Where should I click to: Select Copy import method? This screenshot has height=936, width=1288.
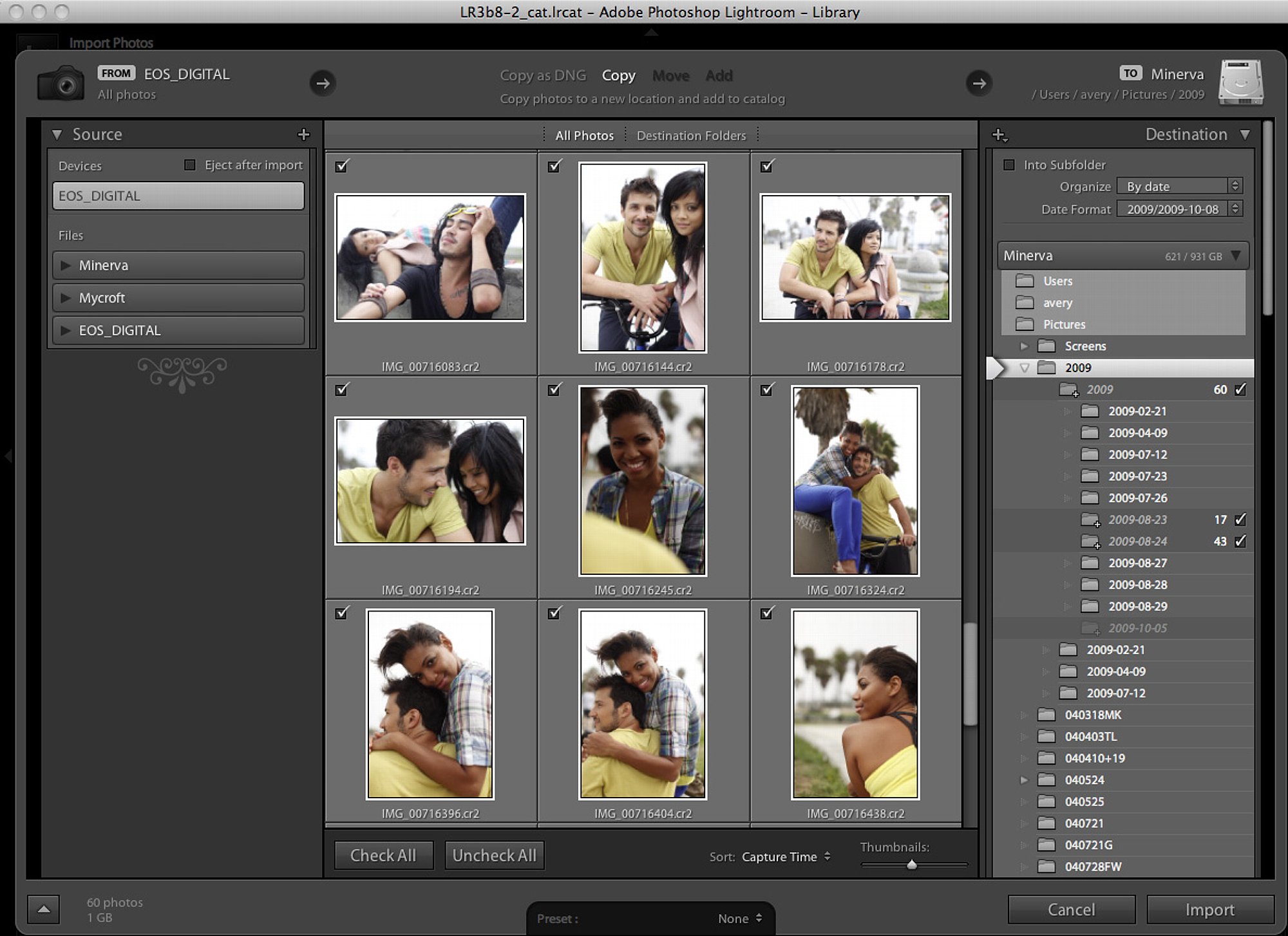coord(618,75)
